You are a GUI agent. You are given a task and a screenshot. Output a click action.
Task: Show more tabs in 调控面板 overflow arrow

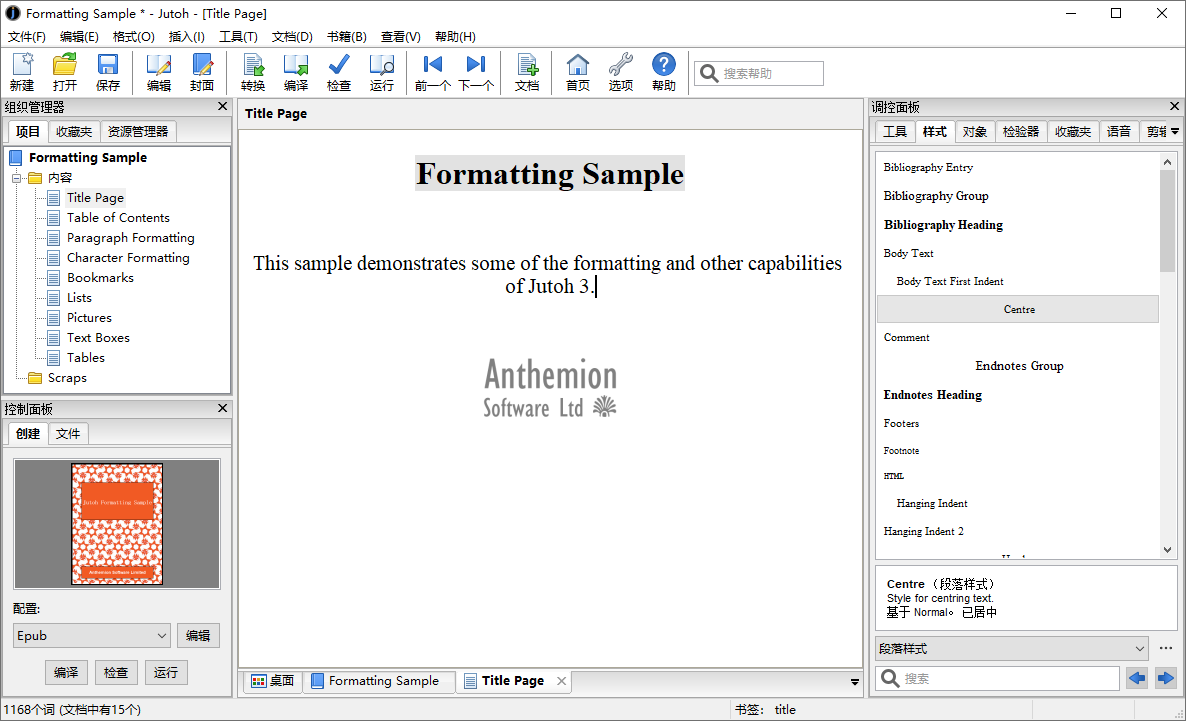pyautogui.click(x=1175, y=132)
